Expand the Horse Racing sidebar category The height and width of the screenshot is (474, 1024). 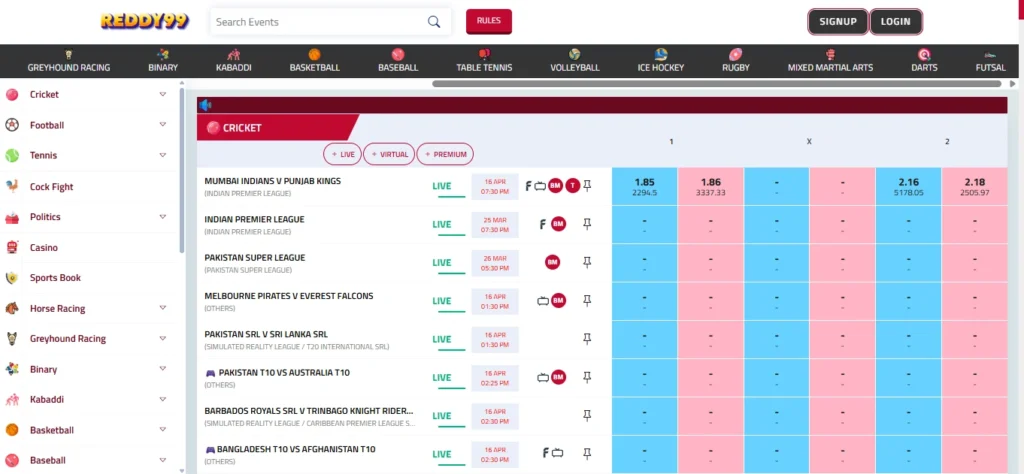162,308
